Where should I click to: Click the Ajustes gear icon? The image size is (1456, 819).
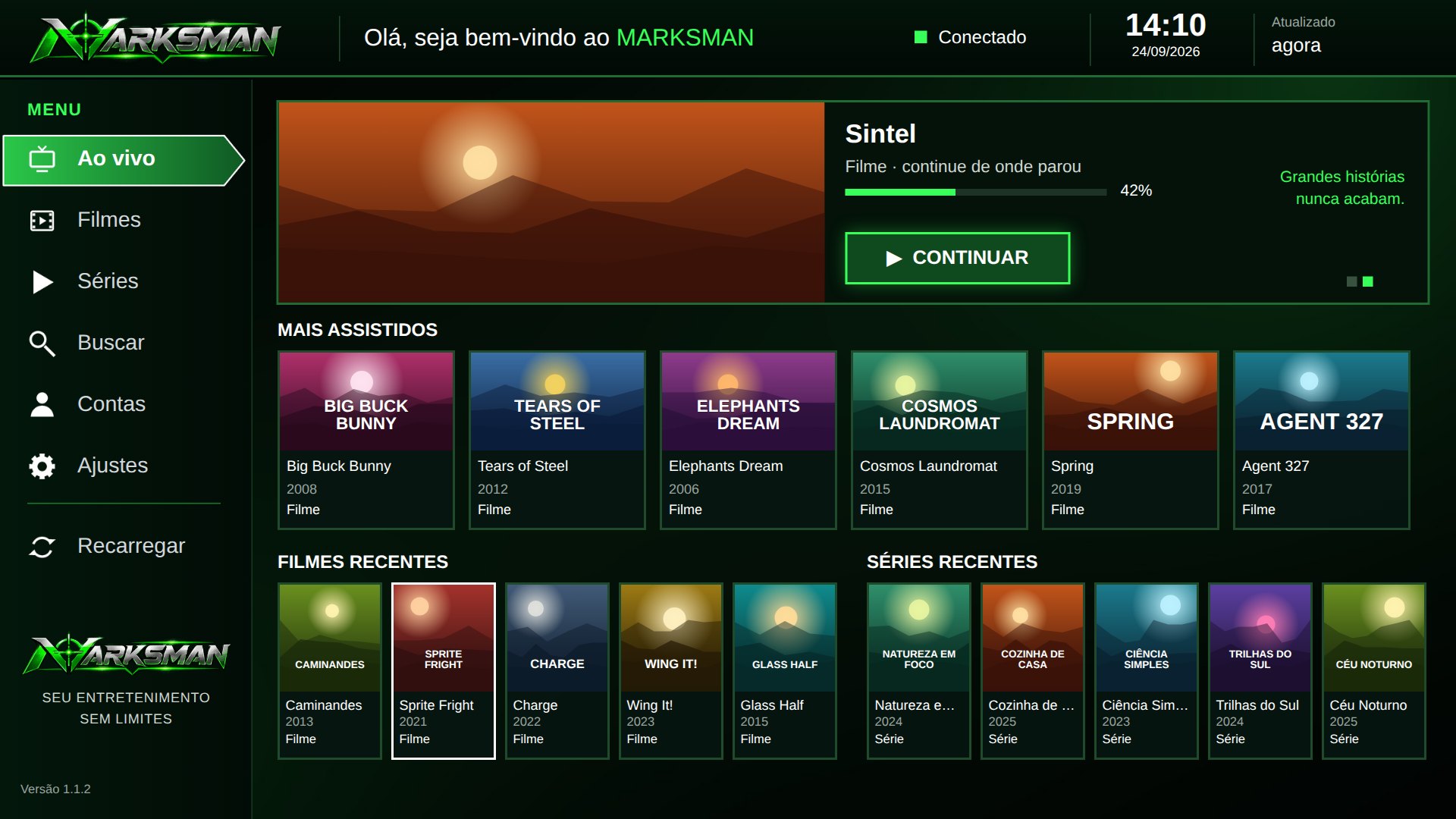[42, 466]
